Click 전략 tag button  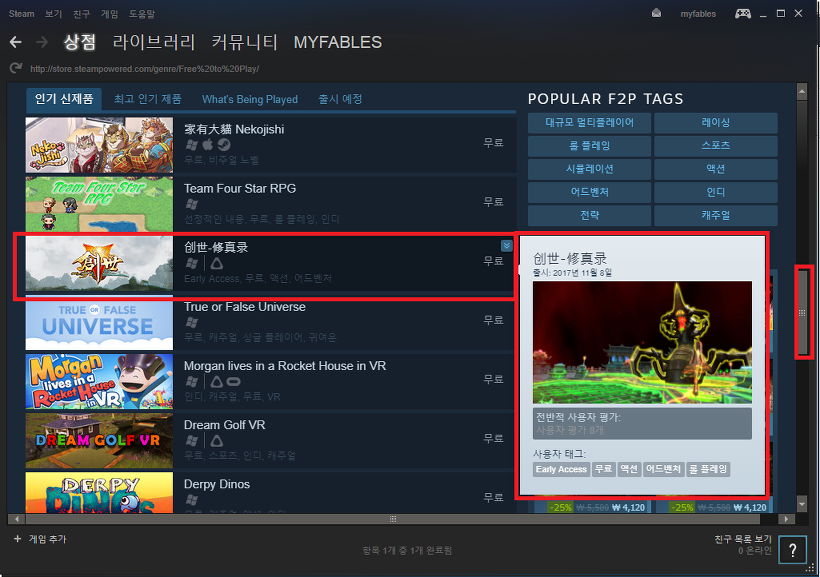(x=589, y=216)
